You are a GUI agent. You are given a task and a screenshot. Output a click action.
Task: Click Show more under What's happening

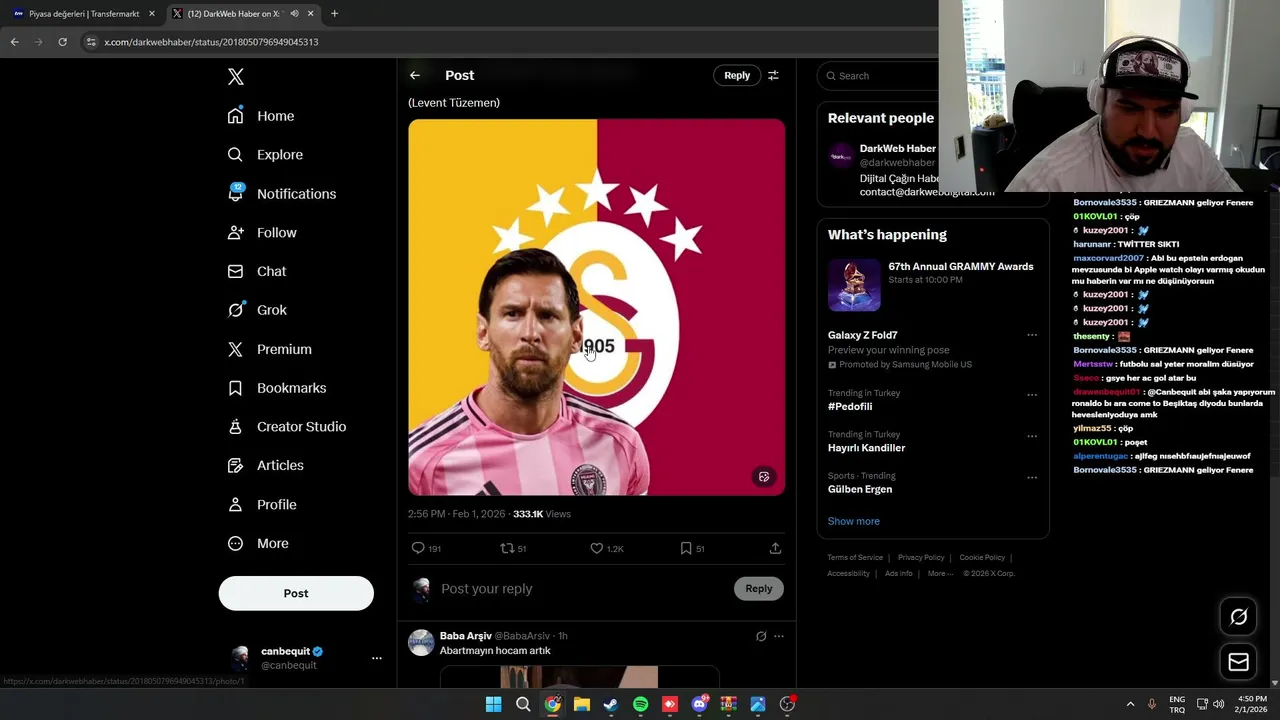coord(853,521)
